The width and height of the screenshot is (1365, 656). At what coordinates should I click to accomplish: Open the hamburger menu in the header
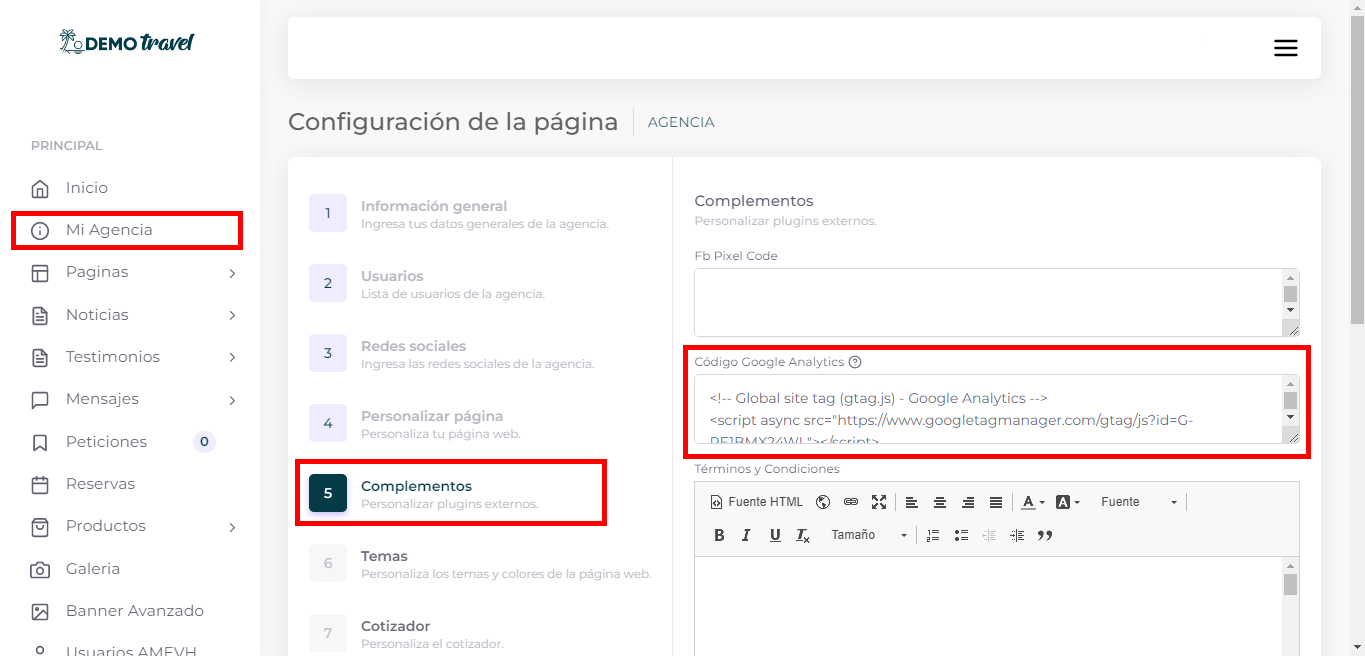pyautogui.click(x=1285, y=48)
